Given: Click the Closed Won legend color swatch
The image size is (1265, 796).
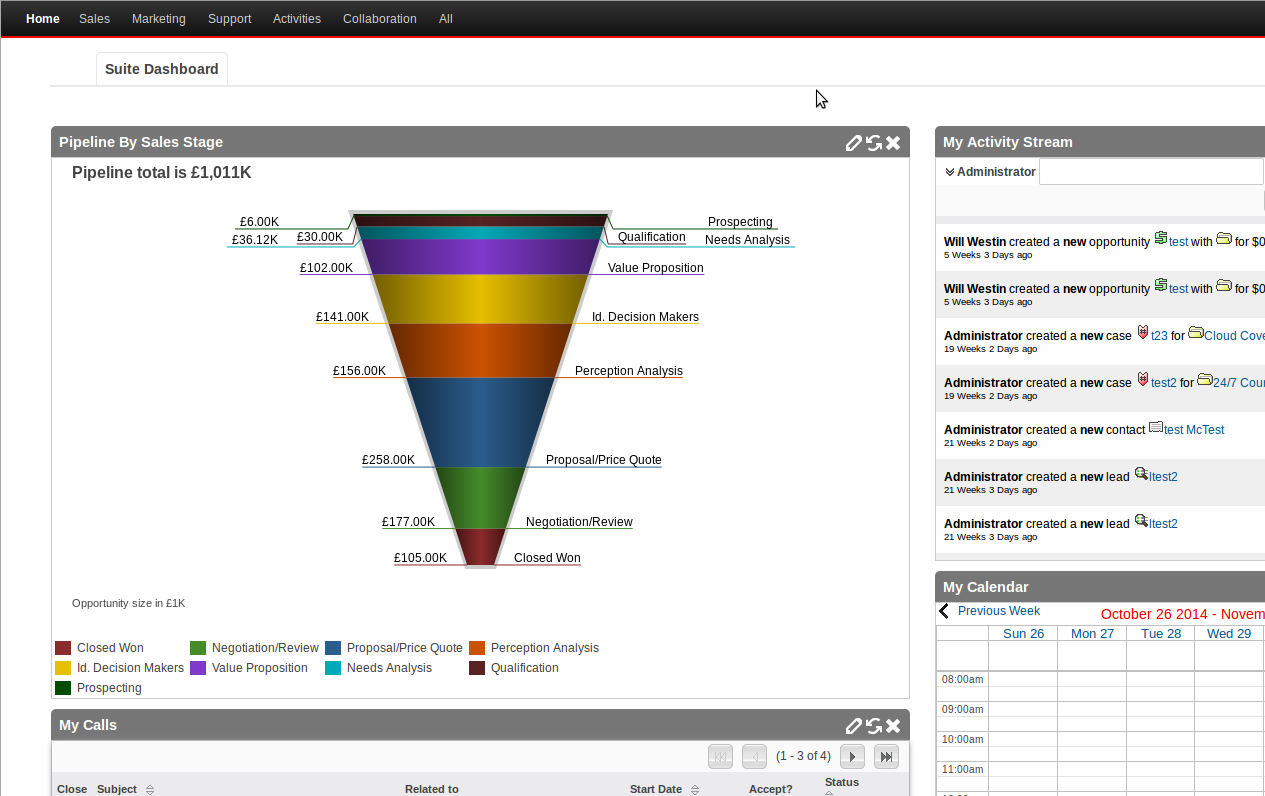Looking at the screenshot, I should click(x=63, y=648).
